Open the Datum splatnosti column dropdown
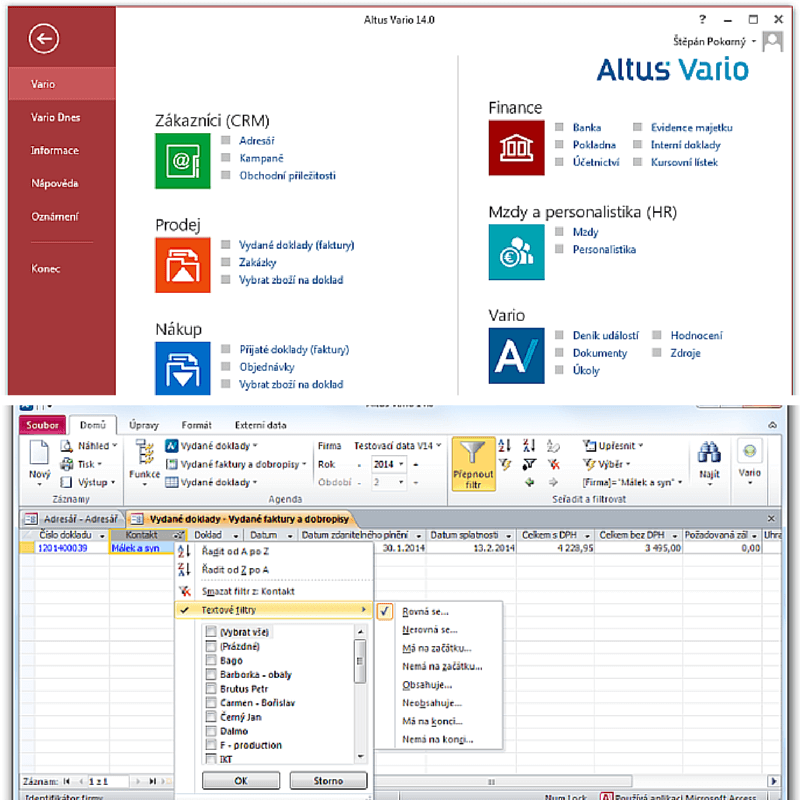The image size is (800, 800). (508, 536)
